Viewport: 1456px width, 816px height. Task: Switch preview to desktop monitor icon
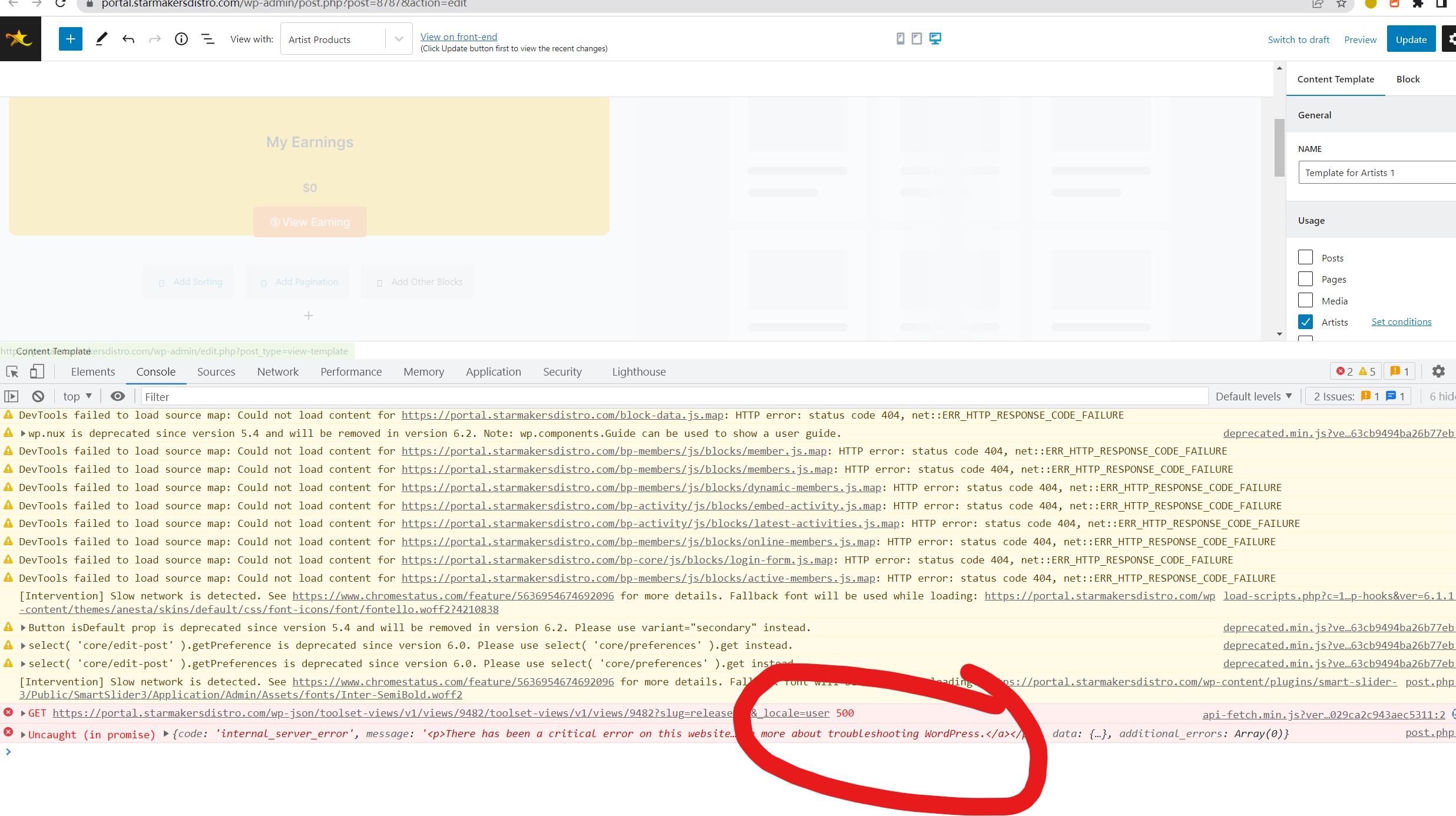(935, 38)
